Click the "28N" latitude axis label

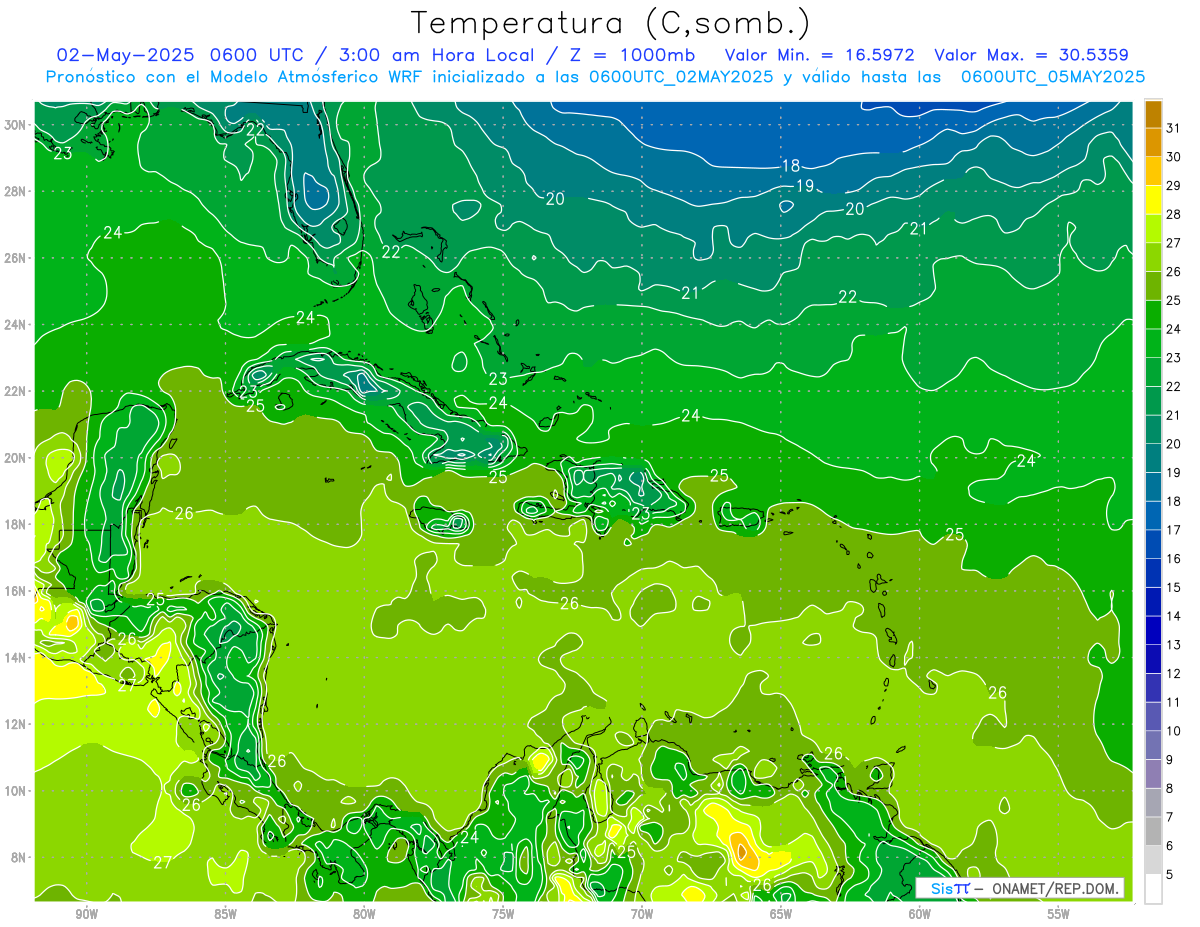coord(16,191)
